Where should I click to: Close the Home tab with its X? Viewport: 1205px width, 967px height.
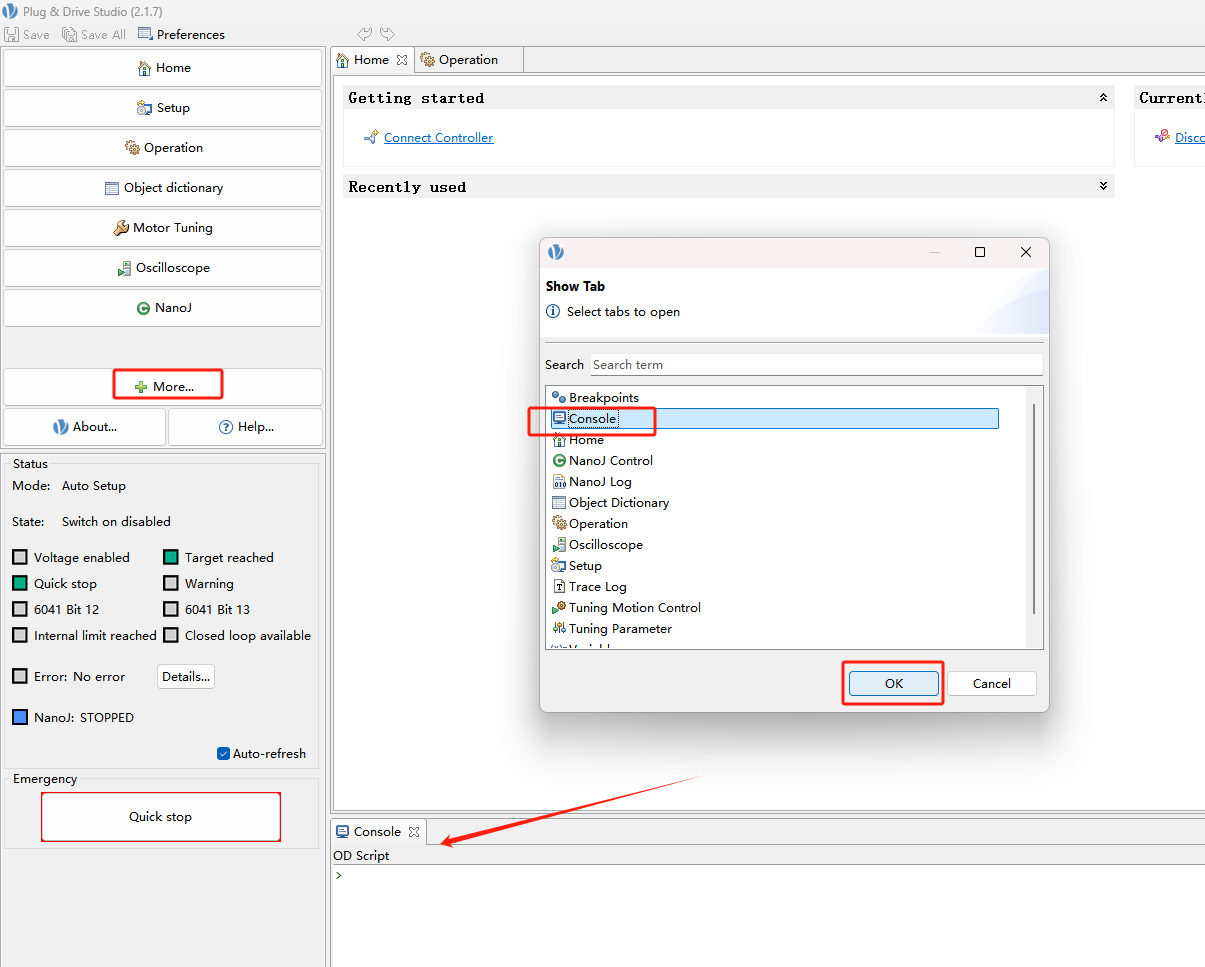[402, 60]
